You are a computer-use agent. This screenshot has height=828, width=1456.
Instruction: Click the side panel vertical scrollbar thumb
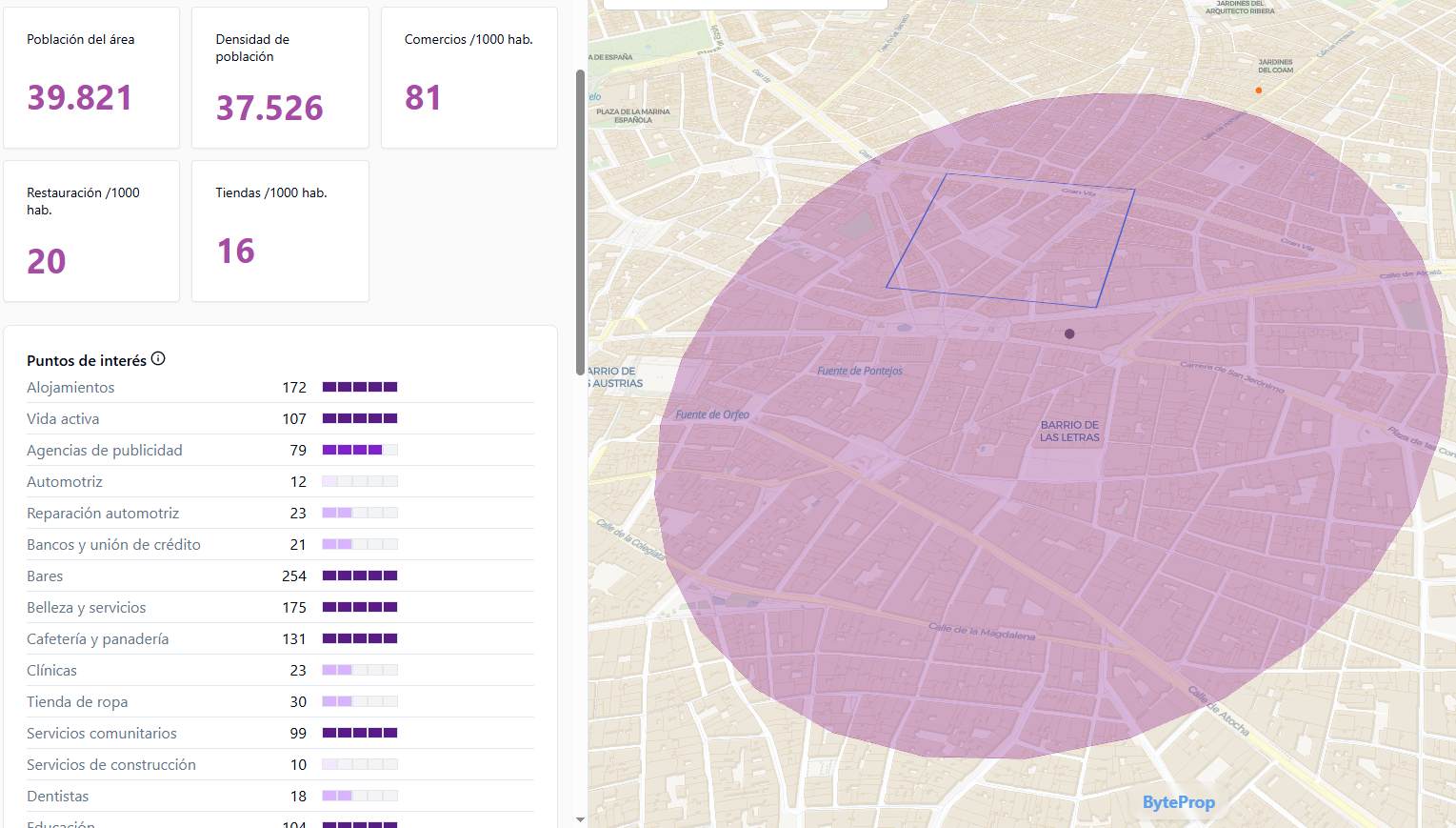pos(580,222)
